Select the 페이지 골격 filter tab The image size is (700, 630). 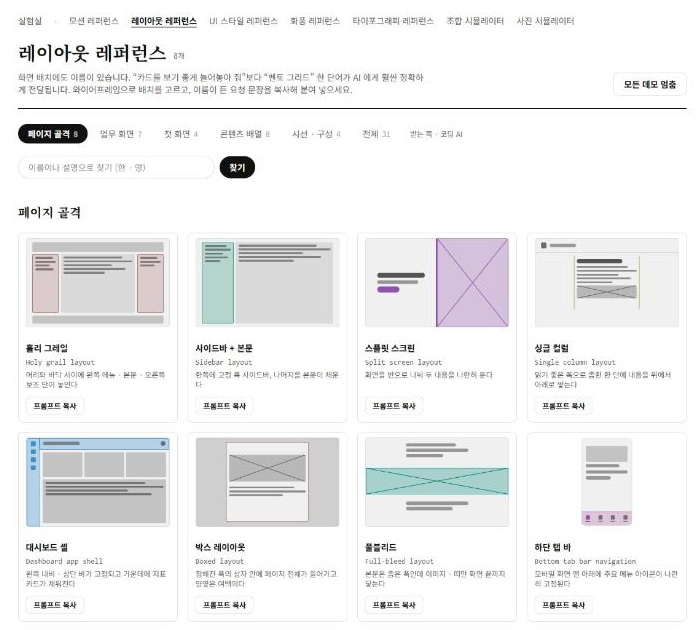point(53,134)
